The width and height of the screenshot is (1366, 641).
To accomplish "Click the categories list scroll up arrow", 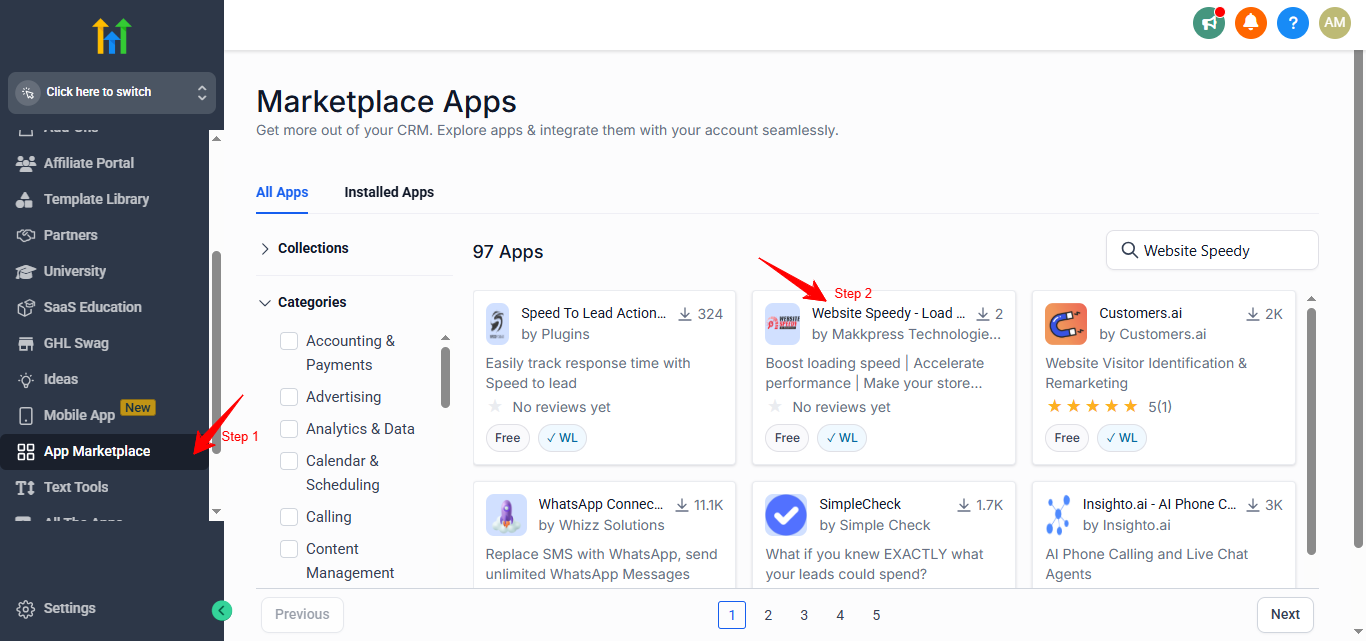I will 446,339.
